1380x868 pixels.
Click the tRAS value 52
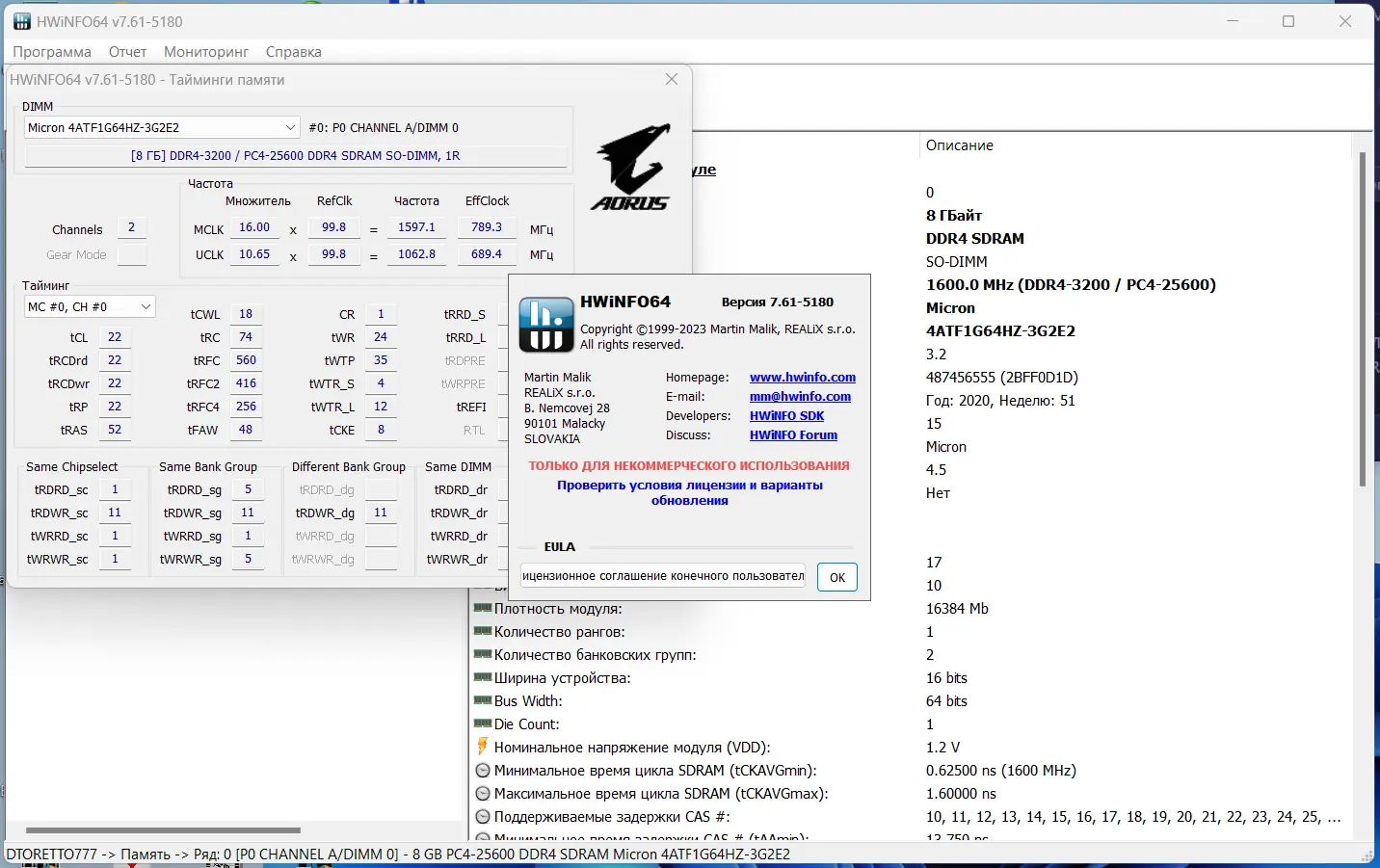(115, 430)
